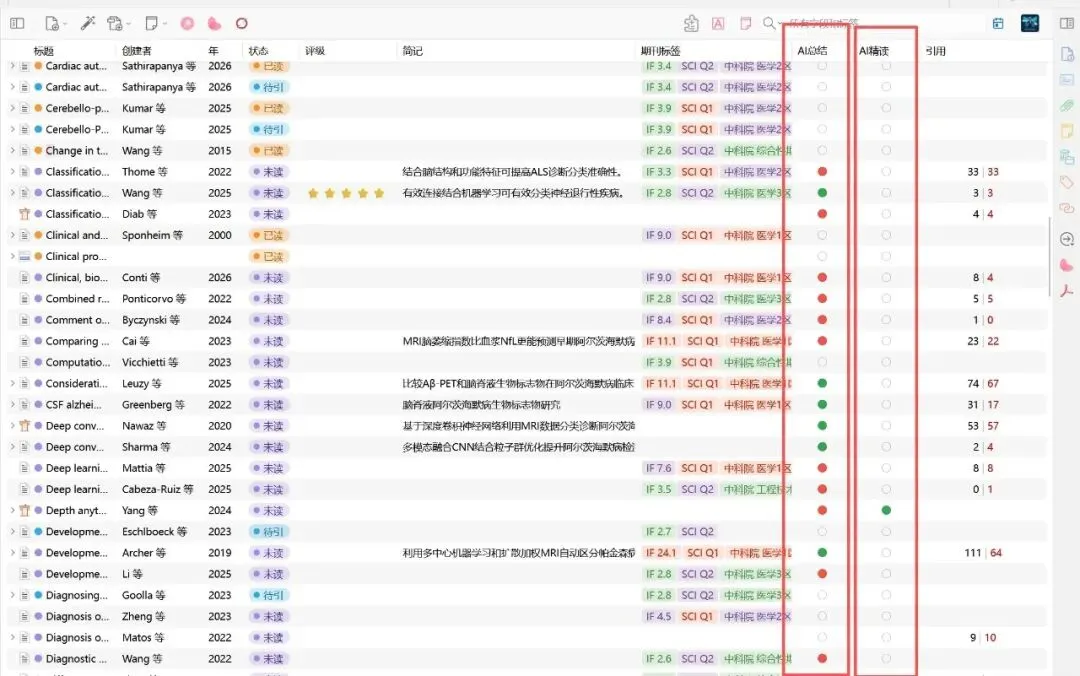
Task: Open the green paperclip Attachments icon
Action: click(x=1067, y=105)
